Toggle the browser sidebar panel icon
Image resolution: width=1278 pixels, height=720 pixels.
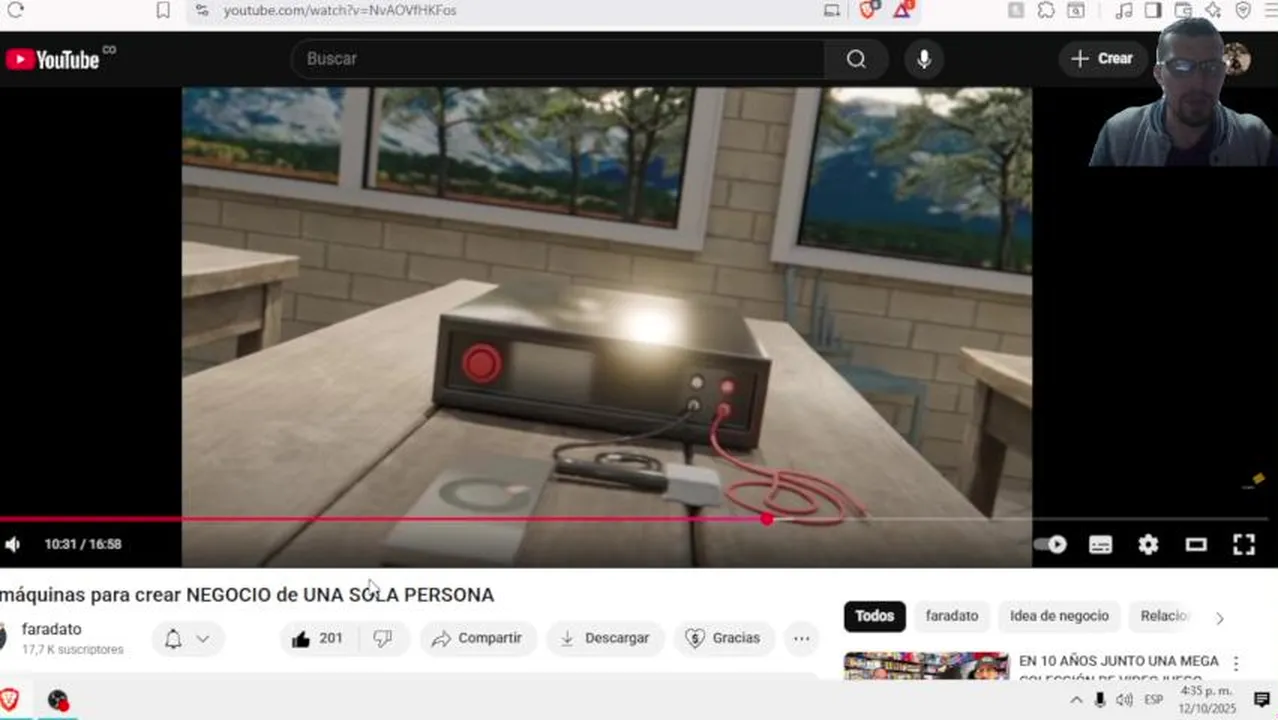click(1153, 10)
